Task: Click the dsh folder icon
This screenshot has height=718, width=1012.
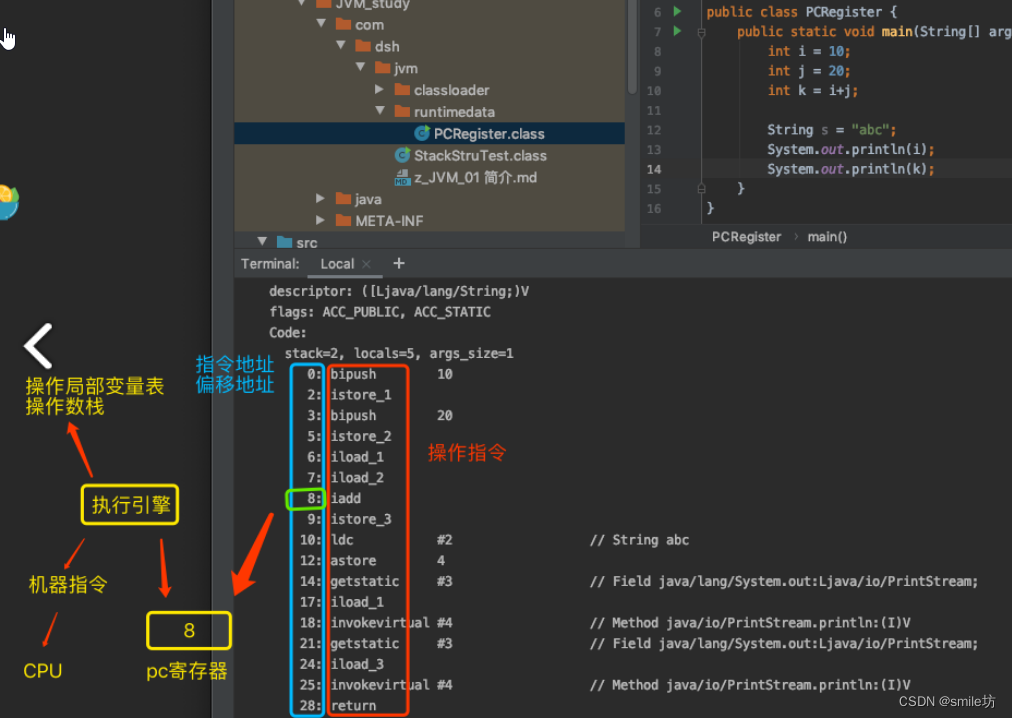Action: 363,46
